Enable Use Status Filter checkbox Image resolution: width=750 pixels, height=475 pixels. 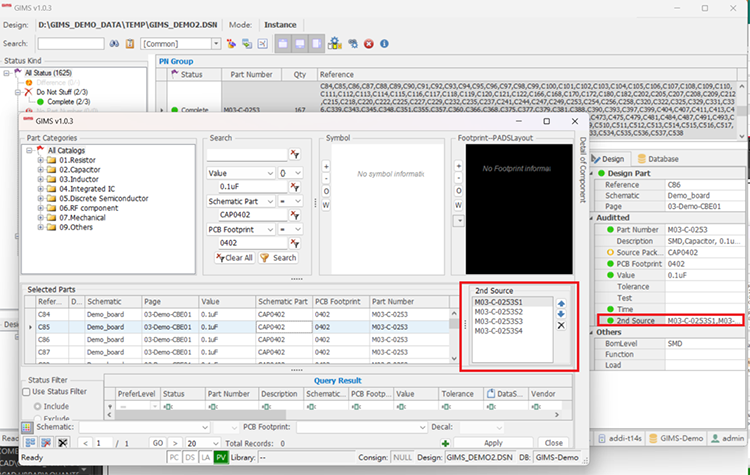(x=26, y=392)
